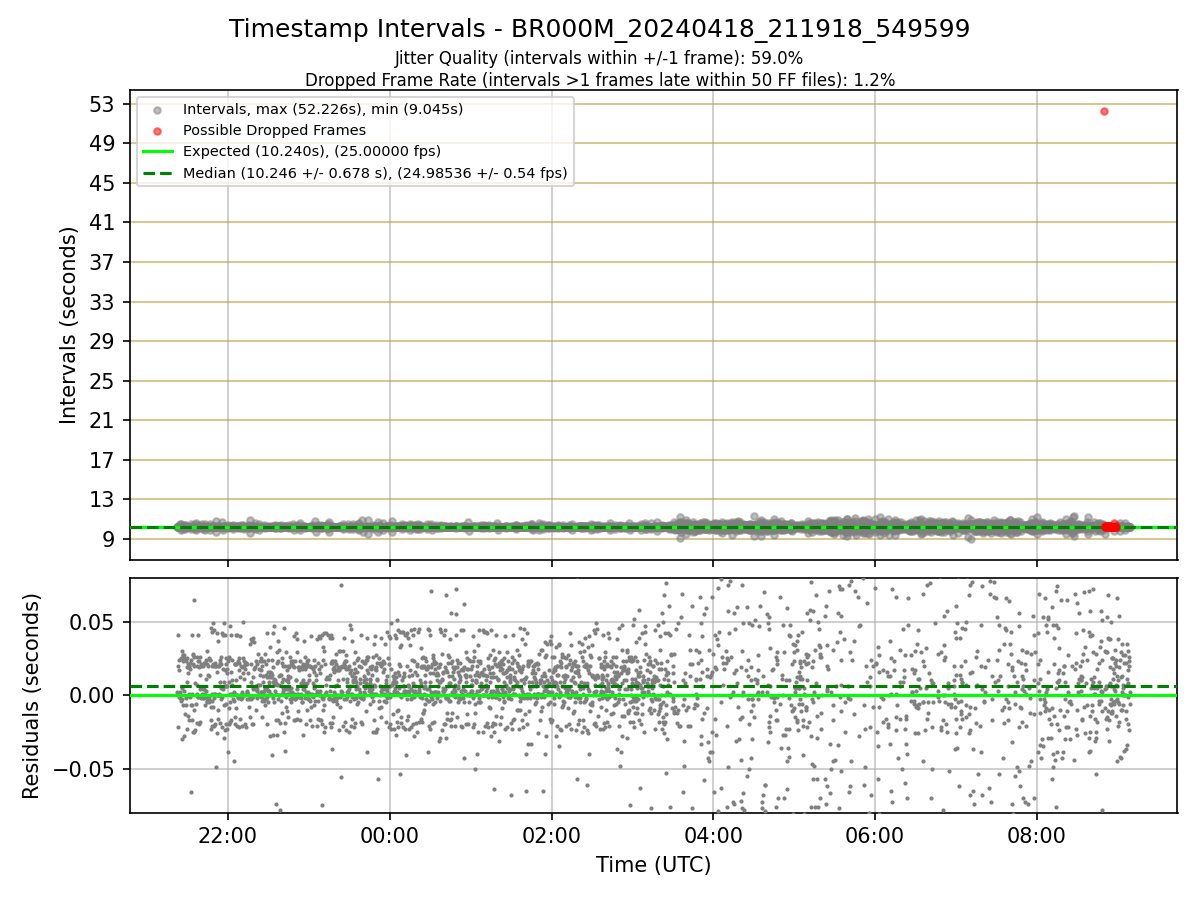The height and width of the screenshot is (900, 1200).
Task: Click the '22:00' x-axis tick label
Action: tap(227, 834)
